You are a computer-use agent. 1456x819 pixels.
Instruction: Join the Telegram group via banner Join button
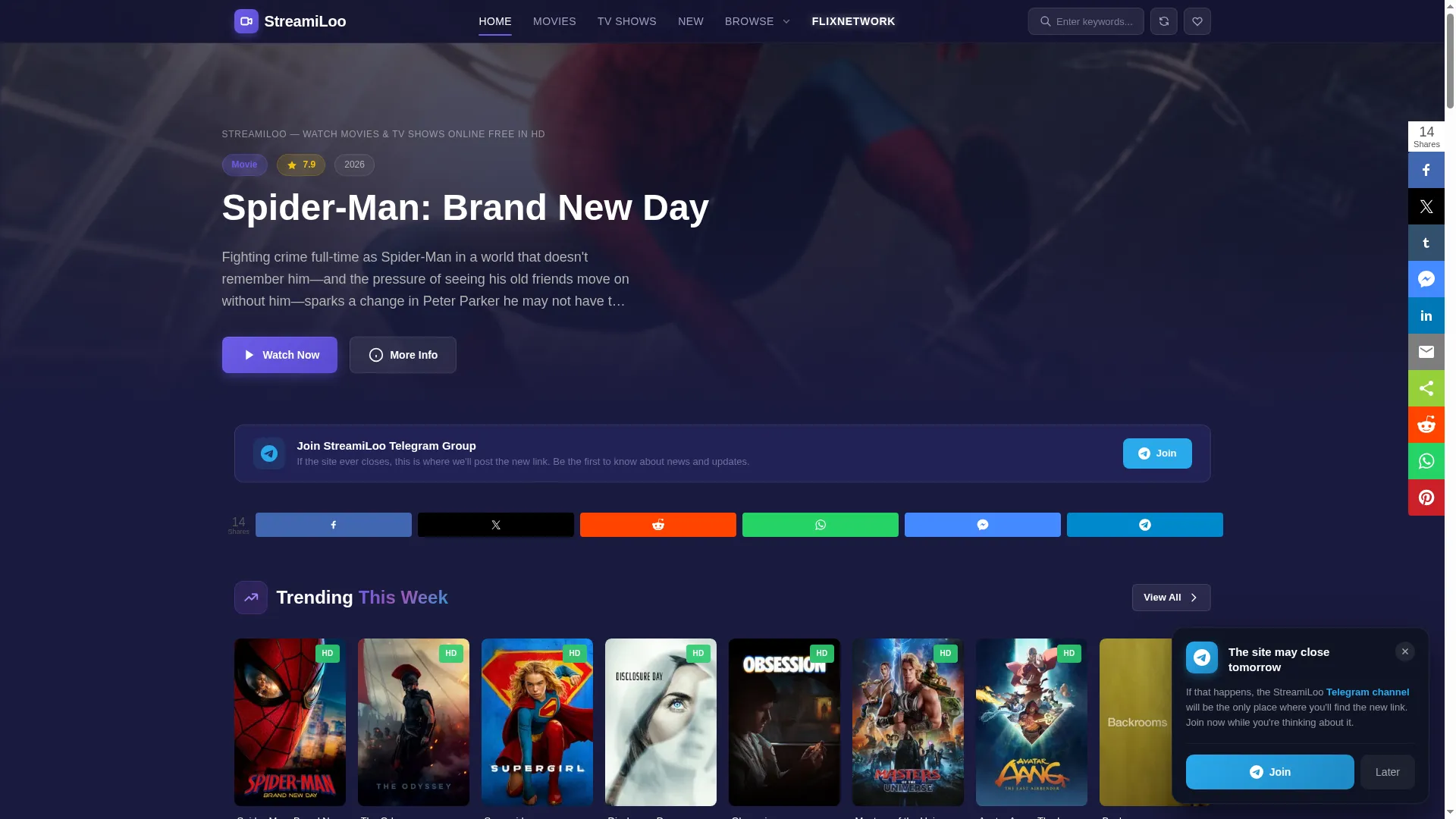coord(1157,453)
